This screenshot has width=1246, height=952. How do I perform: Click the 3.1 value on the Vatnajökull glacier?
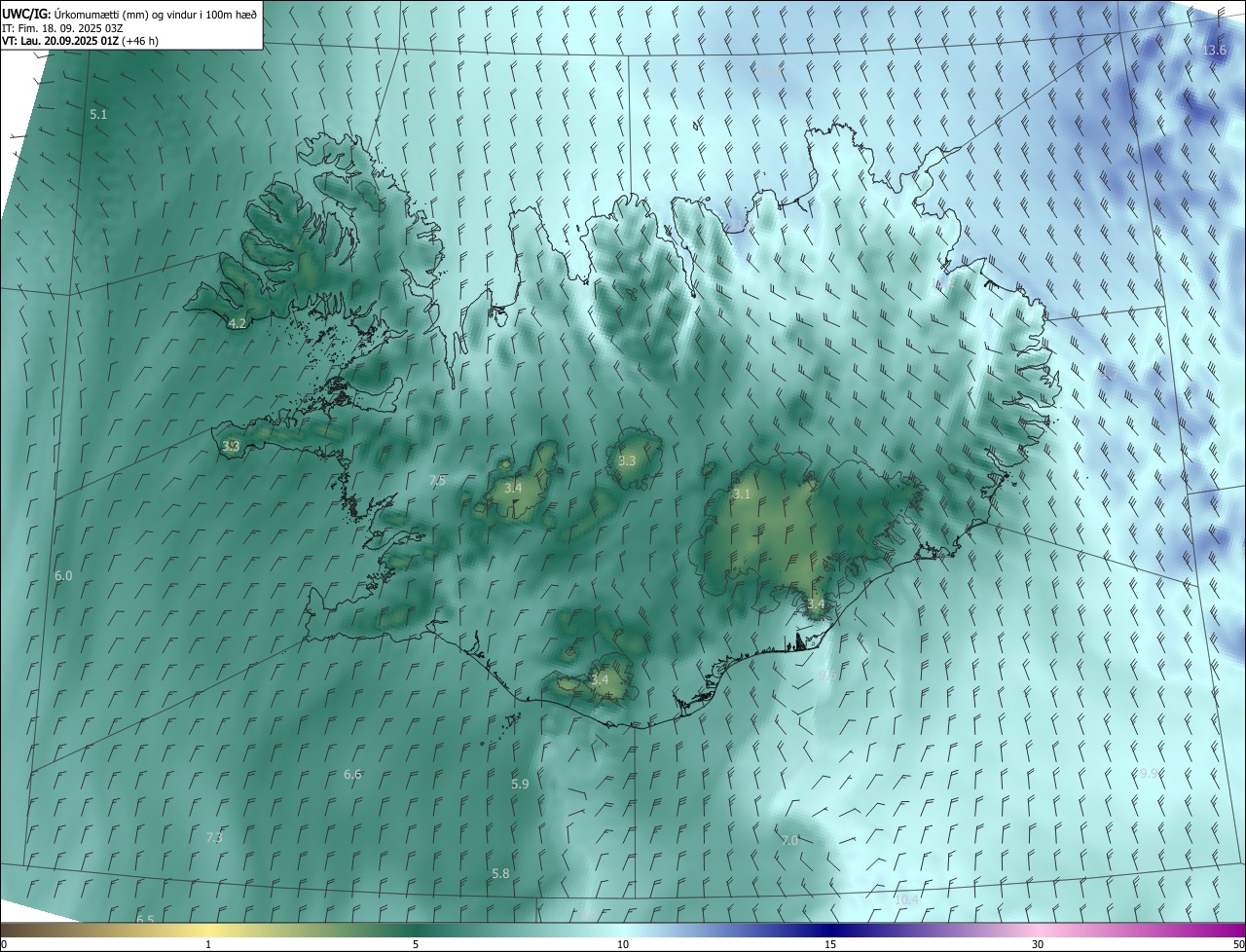(x=742, y=494)
